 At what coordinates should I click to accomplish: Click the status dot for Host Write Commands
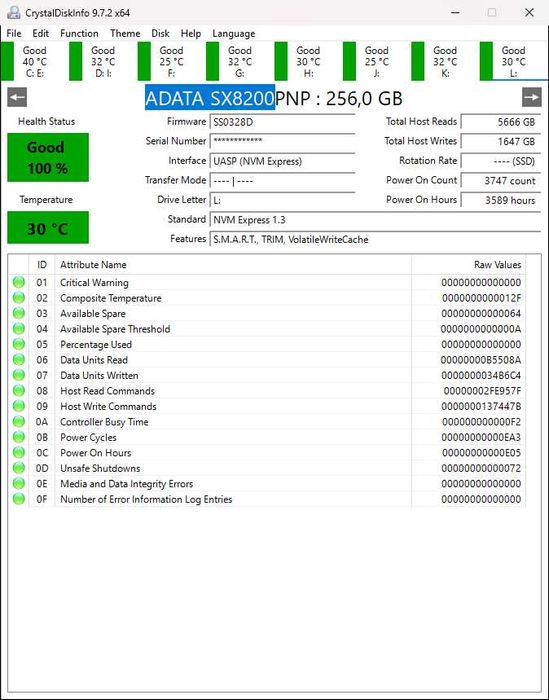[x=19, y=406]
